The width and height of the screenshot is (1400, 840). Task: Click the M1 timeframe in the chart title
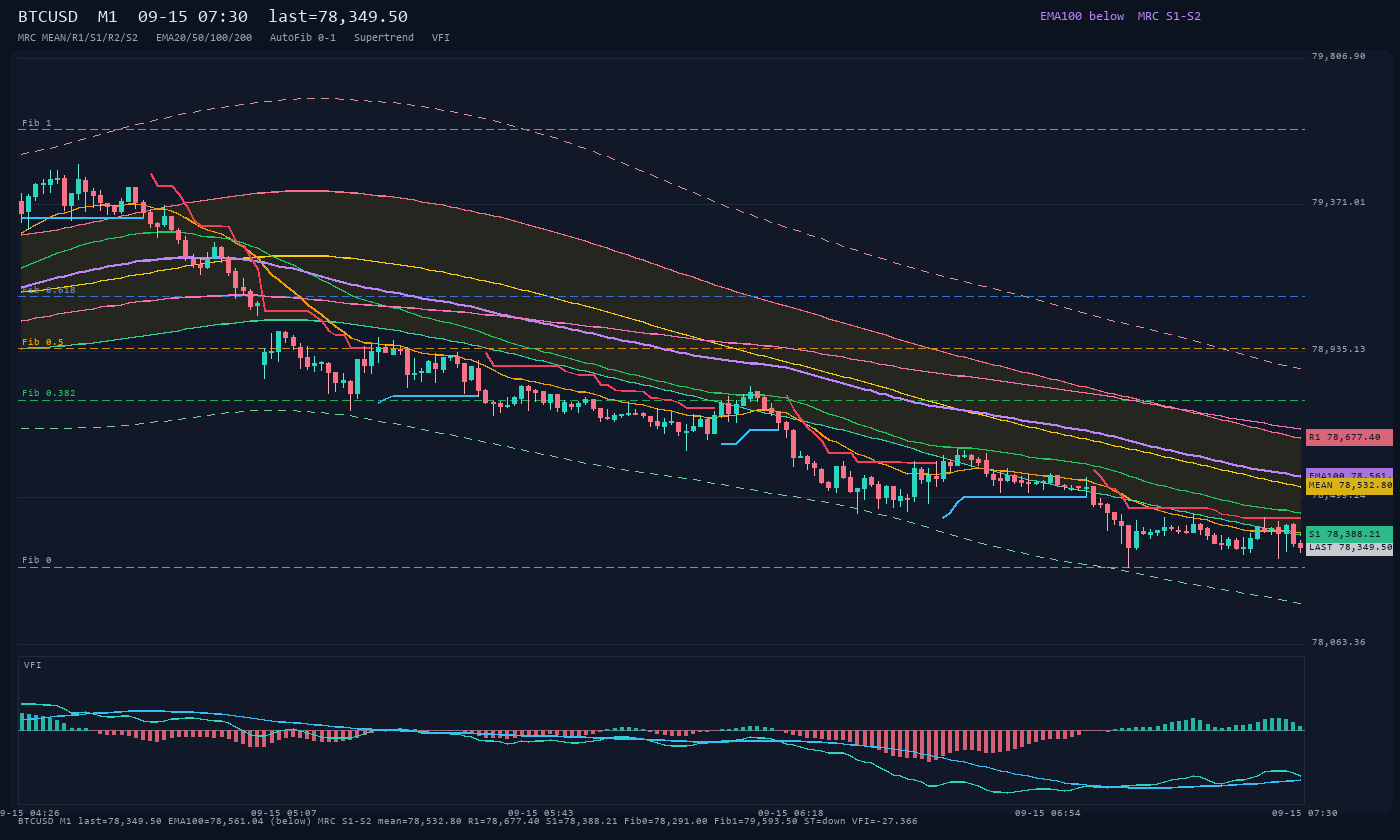coord(107,17)
